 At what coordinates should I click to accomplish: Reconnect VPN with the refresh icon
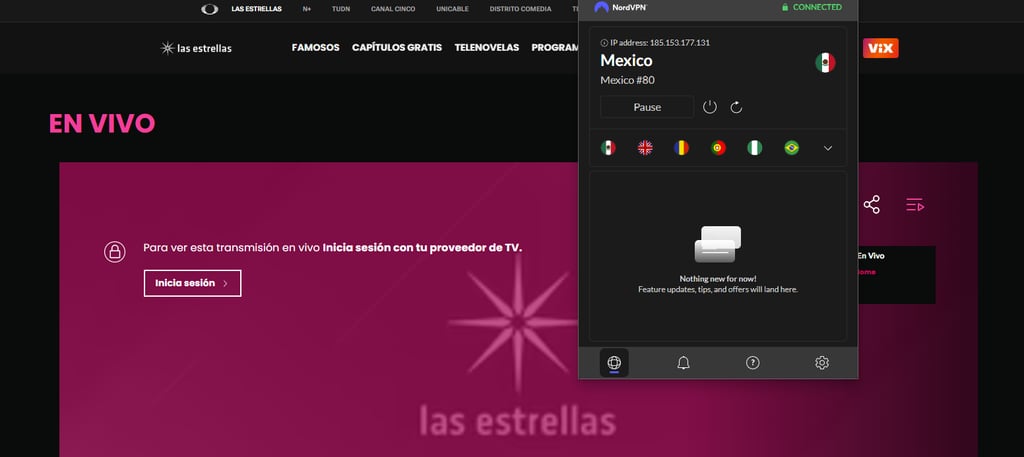tap(736, 107)
